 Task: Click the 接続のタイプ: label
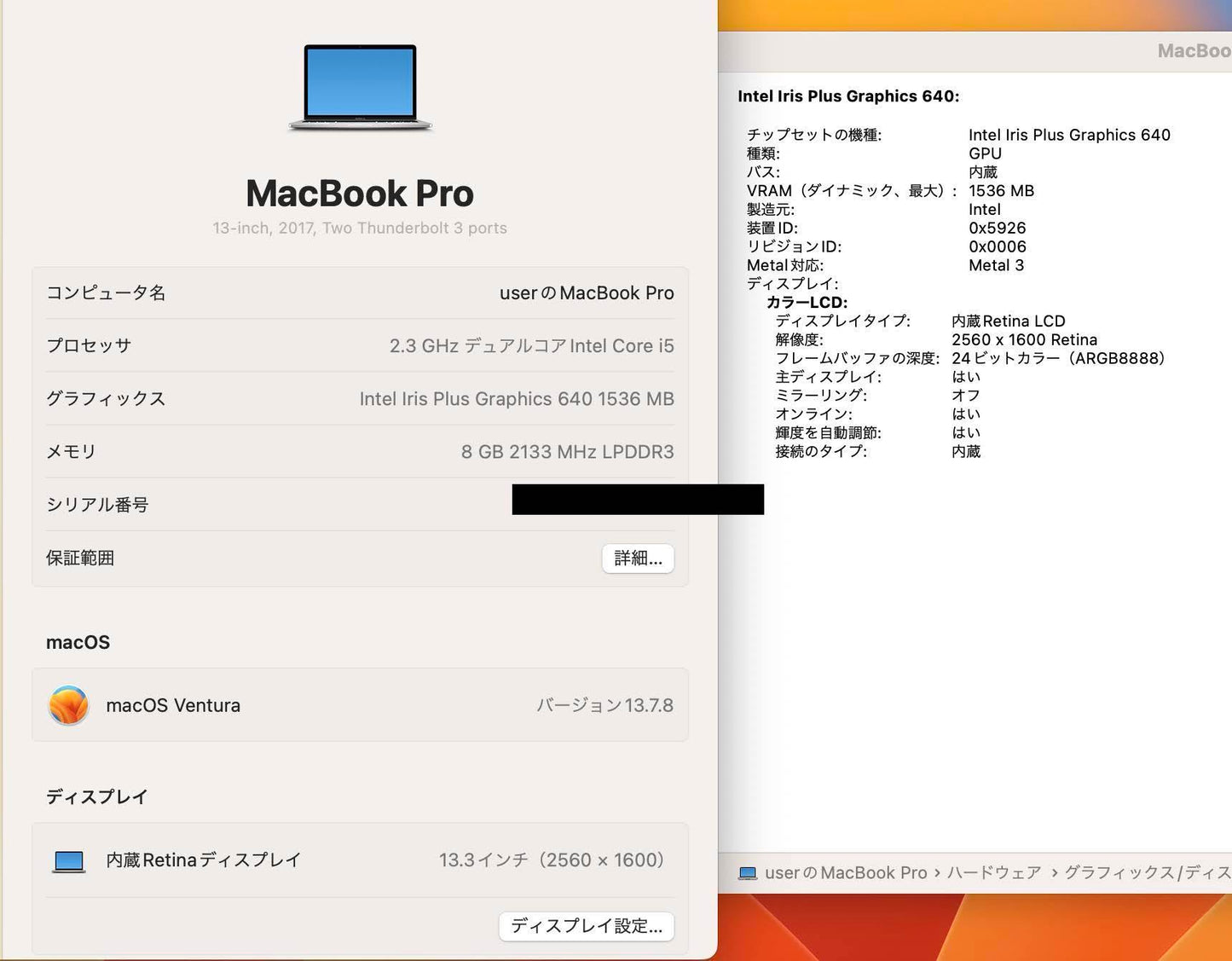tap(821, 452)
